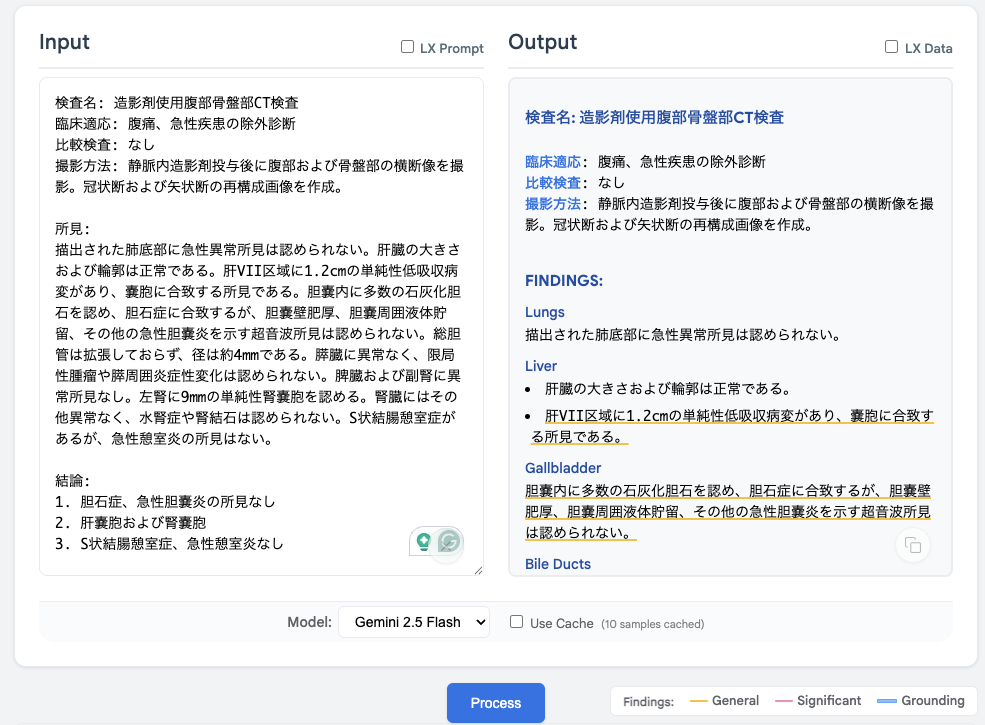This screenshot has width=985, height=725.
Task: Click the 比較検査 label in output
Action: pos(553,183)
